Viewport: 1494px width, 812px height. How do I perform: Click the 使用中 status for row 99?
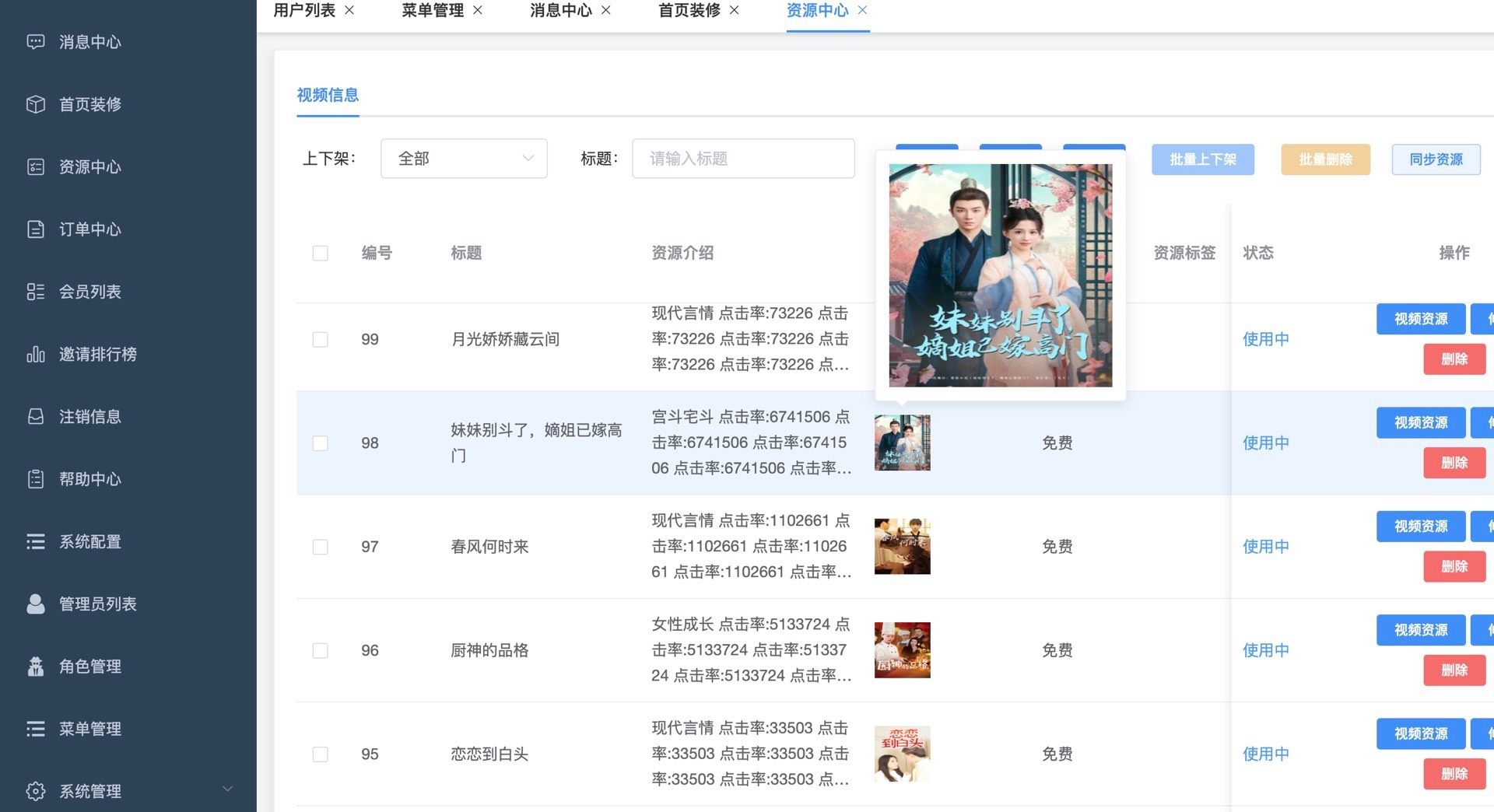(x=1266, y=339)
